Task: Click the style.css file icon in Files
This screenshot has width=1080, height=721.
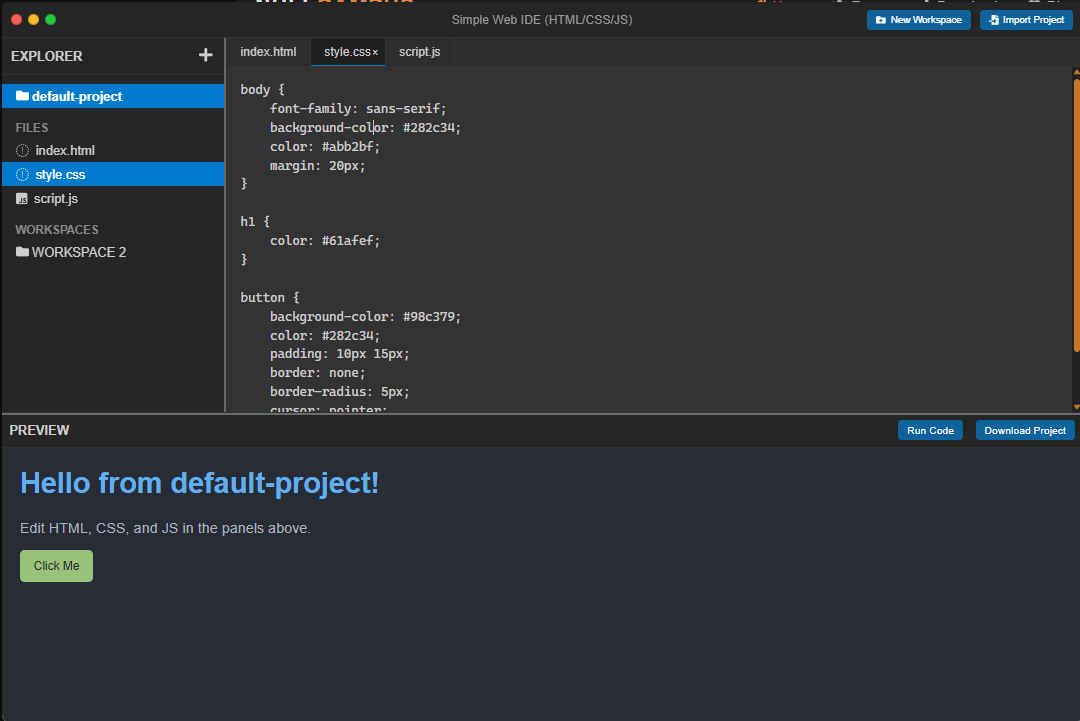Action: [x=22, y=174]
